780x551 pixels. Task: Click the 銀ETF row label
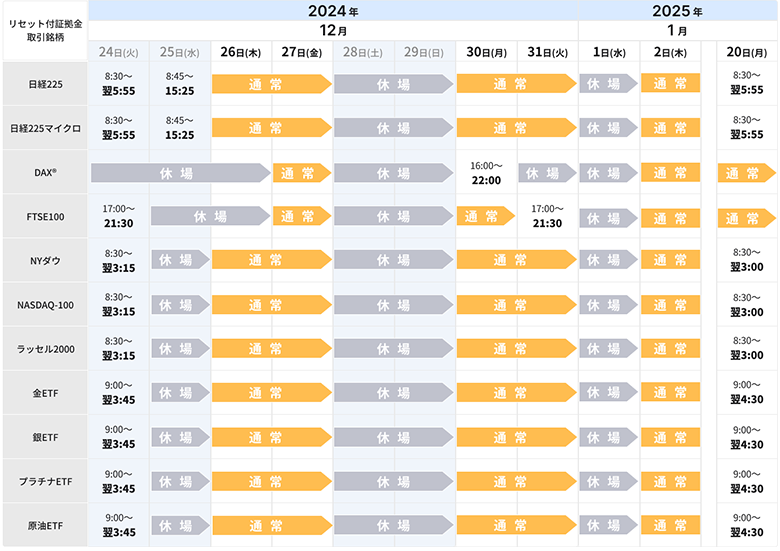pyautogui.click(x=44, y=436)
